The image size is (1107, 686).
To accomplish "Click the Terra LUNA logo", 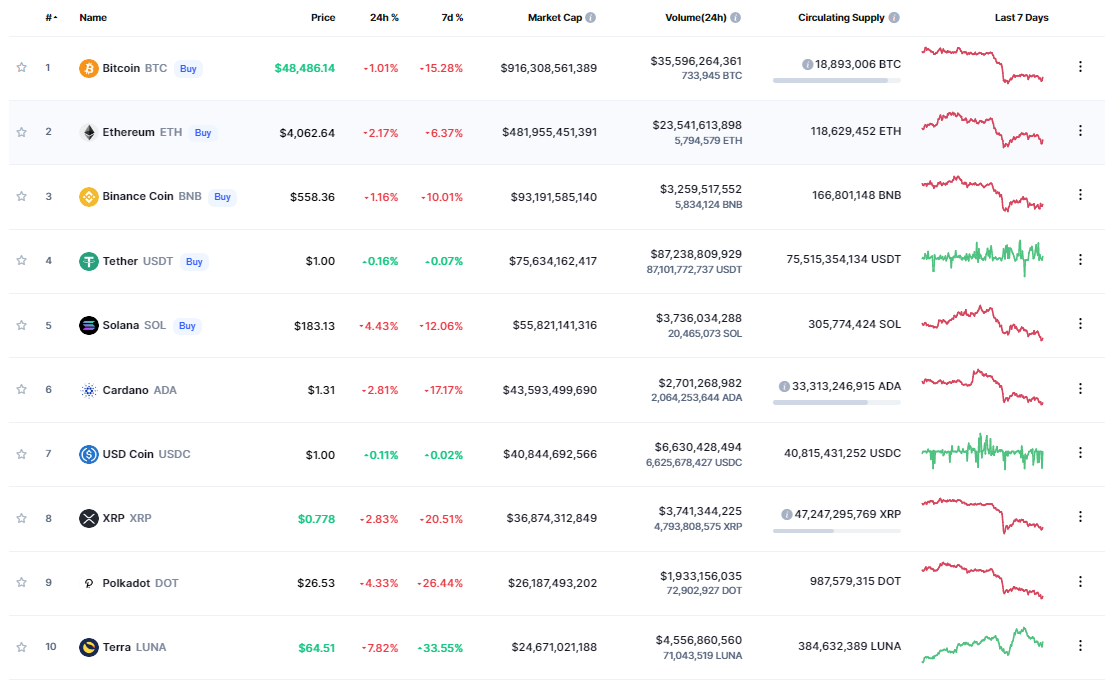I will pyautogui.click(x=88, y=647).
